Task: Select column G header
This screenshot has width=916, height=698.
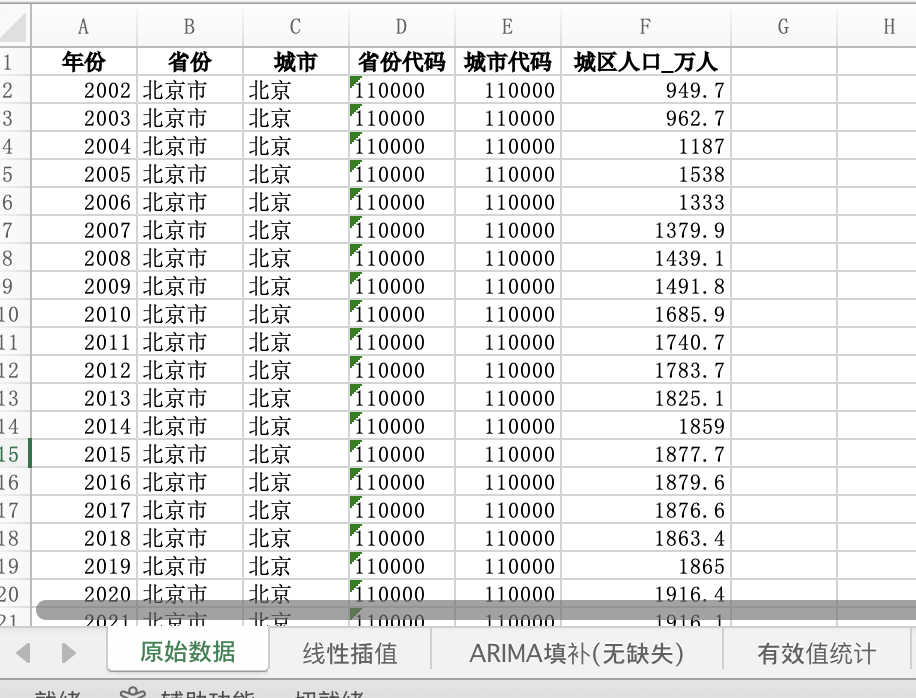Action: (783, 26)
